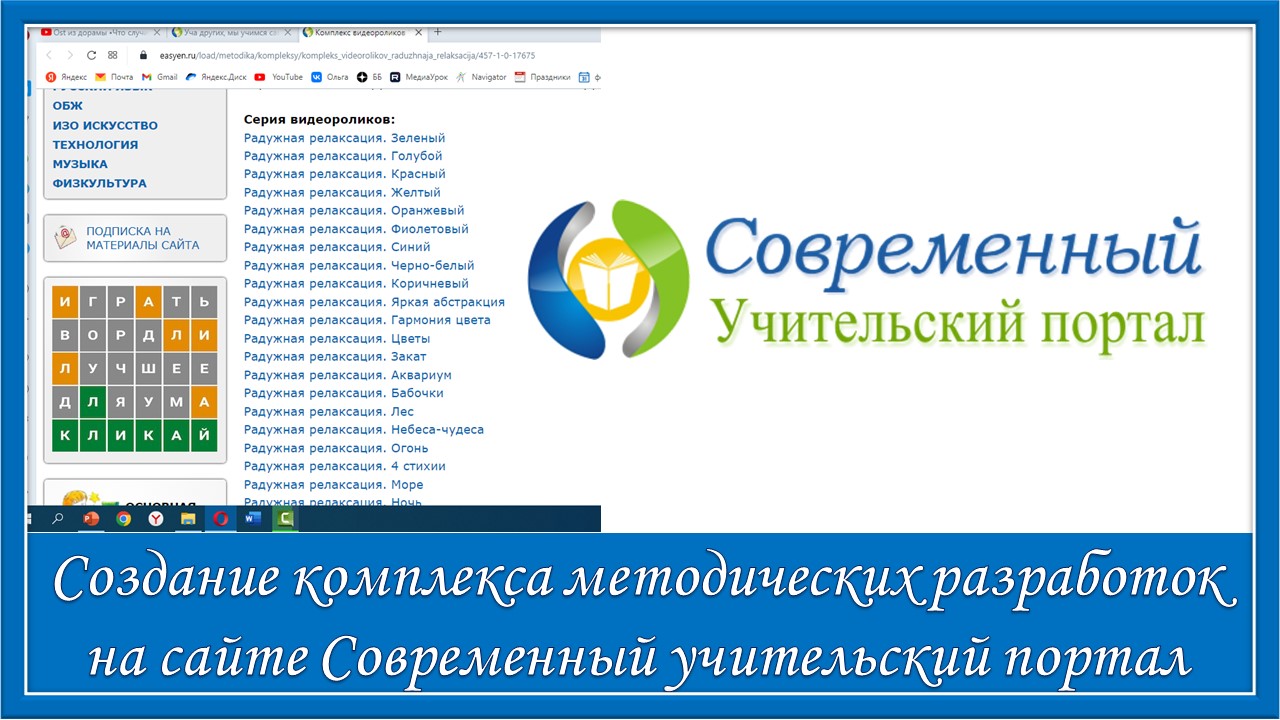Open 'Радужная релаксация. Лес' link

329,412
